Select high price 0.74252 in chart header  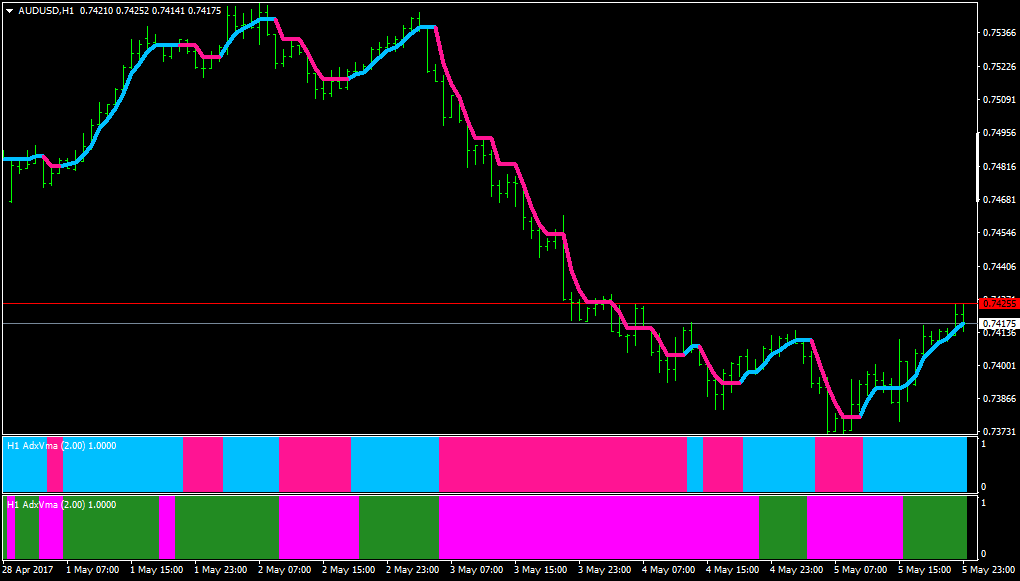(133, 10)
